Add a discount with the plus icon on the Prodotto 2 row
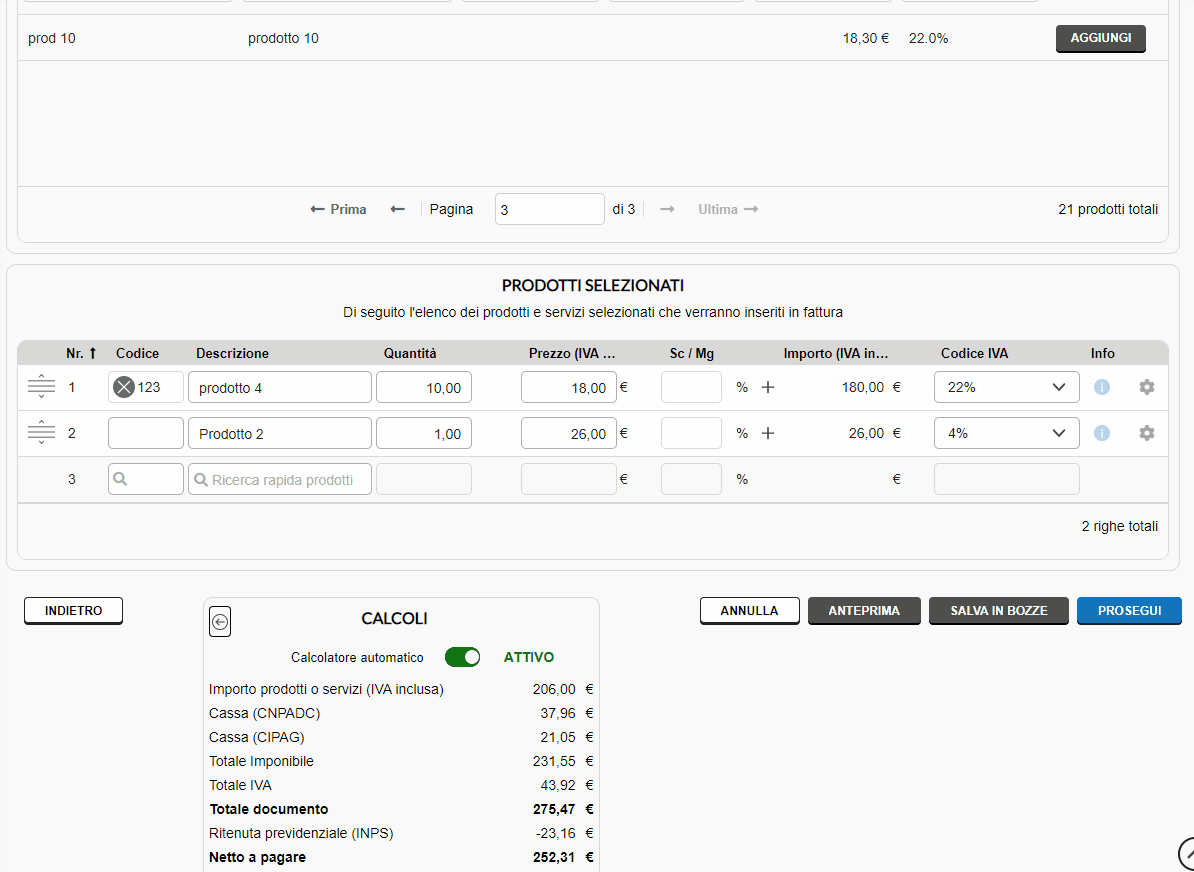 [768, 433]
